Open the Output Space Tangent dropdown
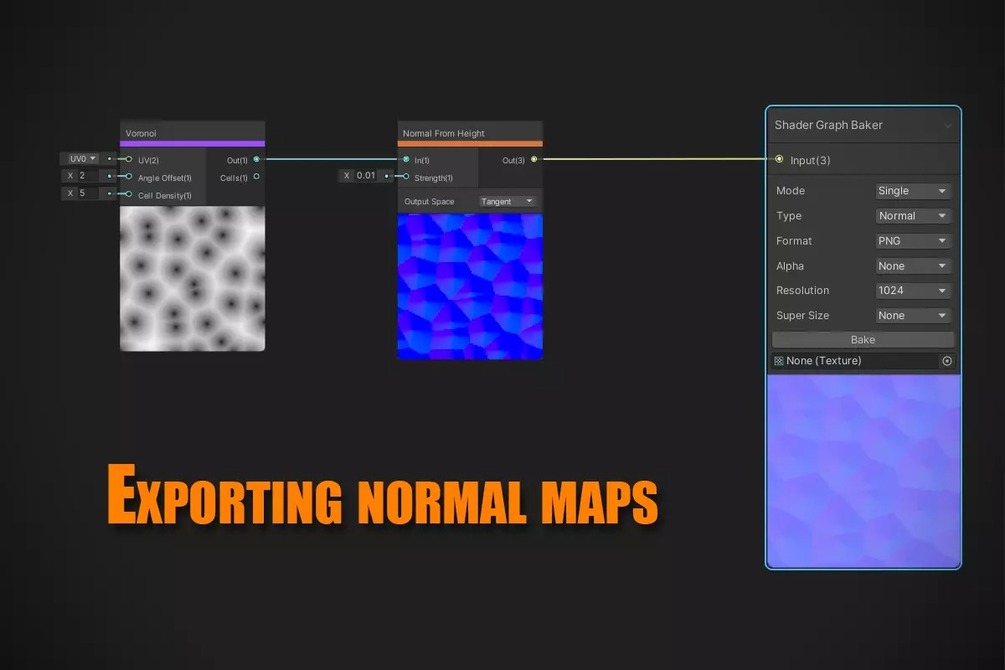 point(507,201)
